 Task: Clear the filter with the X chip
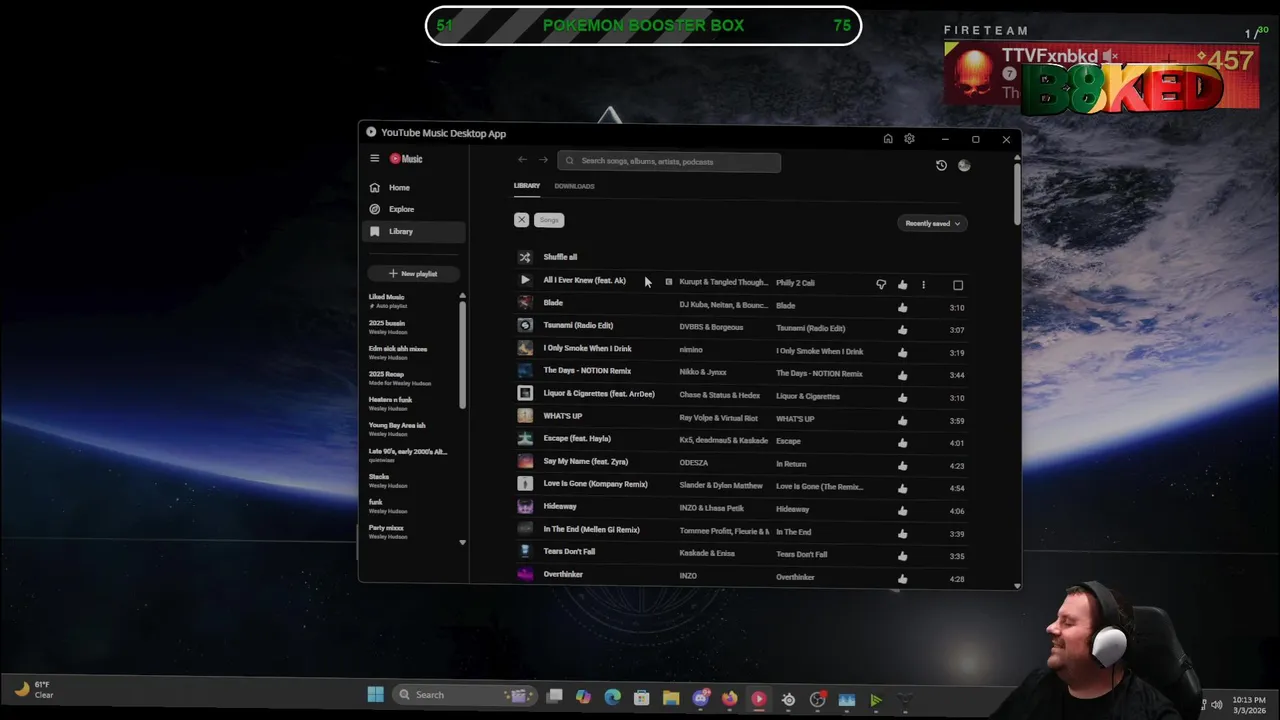pos(521,220)
